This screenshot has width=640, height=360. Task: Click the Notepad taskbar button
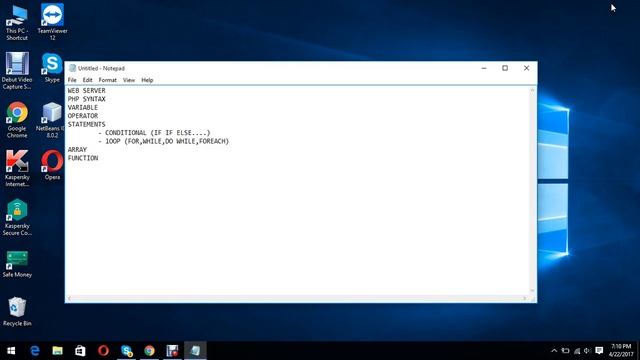pyautogui.click(x=195, y=351)
